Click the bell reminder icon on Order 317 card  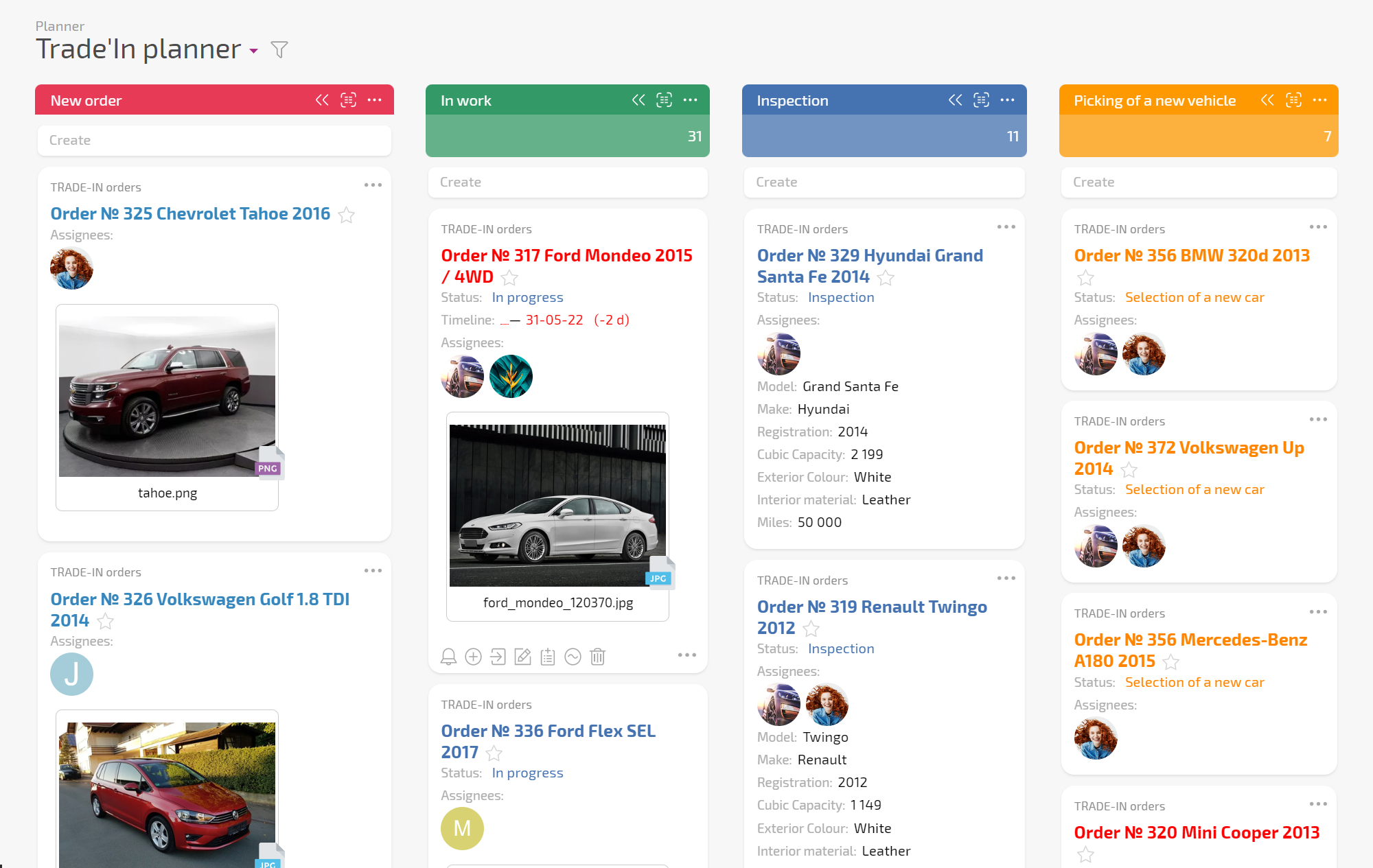coord(448,657)
